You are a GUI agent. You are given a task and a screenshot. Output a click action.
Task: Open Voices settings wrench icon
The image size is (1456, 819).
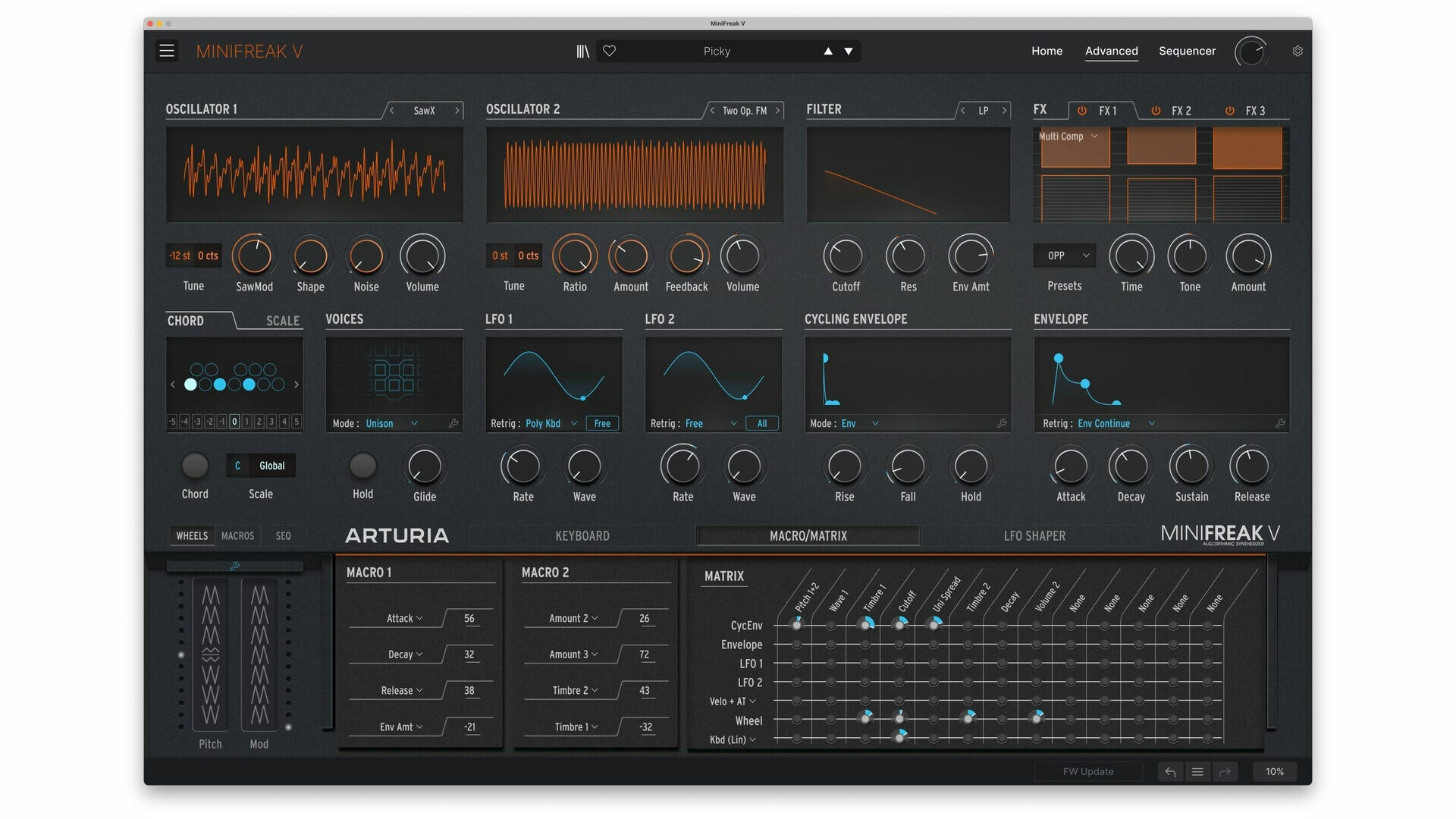pyautogui.click(x=453, y=424)
